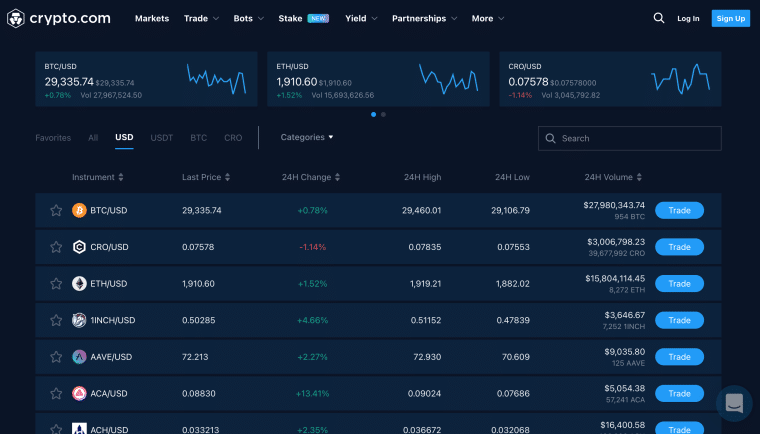Image resolution: width=760 pixels, height=434 pixels.
Task: Click the Sign Up button
Action: 730,18
